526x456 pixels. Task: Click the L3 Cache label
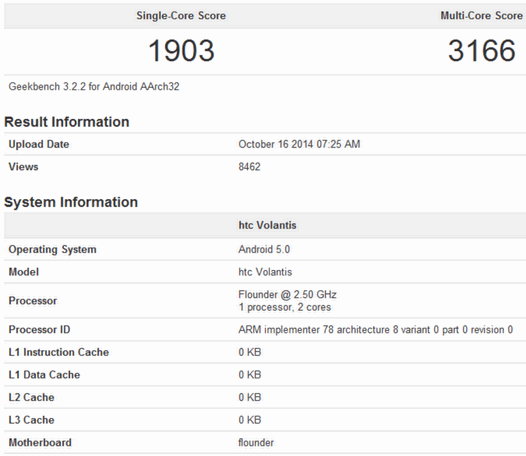(31, 420)
